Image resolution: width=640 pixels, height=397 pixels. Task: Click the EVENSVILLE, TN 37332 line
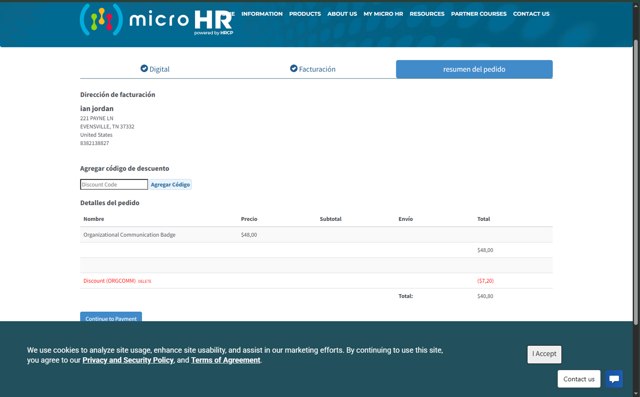107,126
